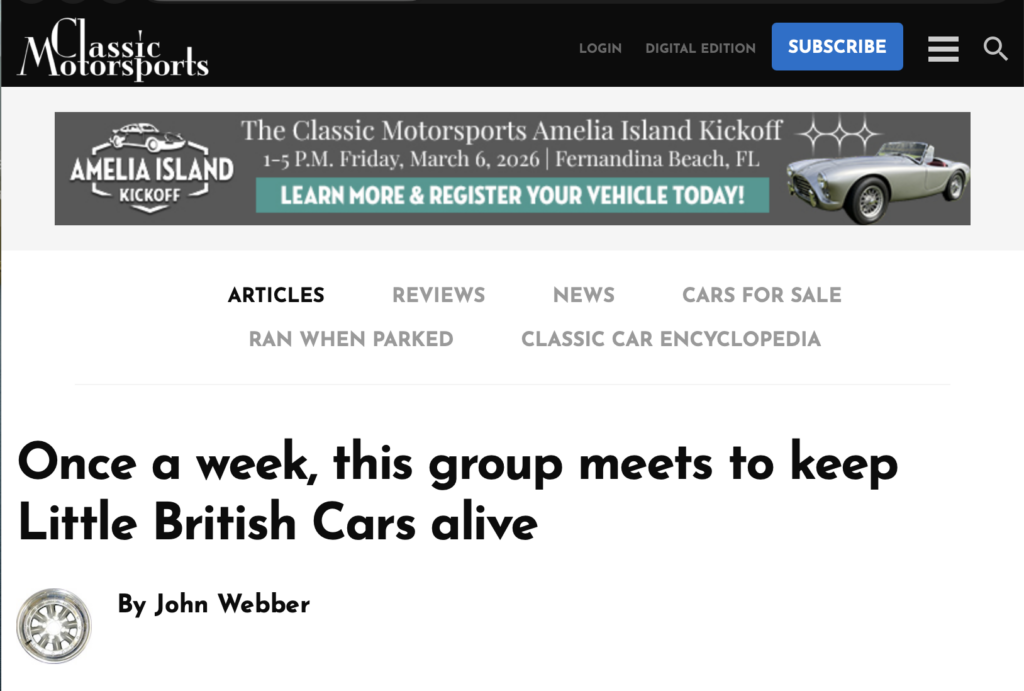Open the DIGITAL EDITION link
Viewport: 1024px width, 691px height.
coord(700,48)
